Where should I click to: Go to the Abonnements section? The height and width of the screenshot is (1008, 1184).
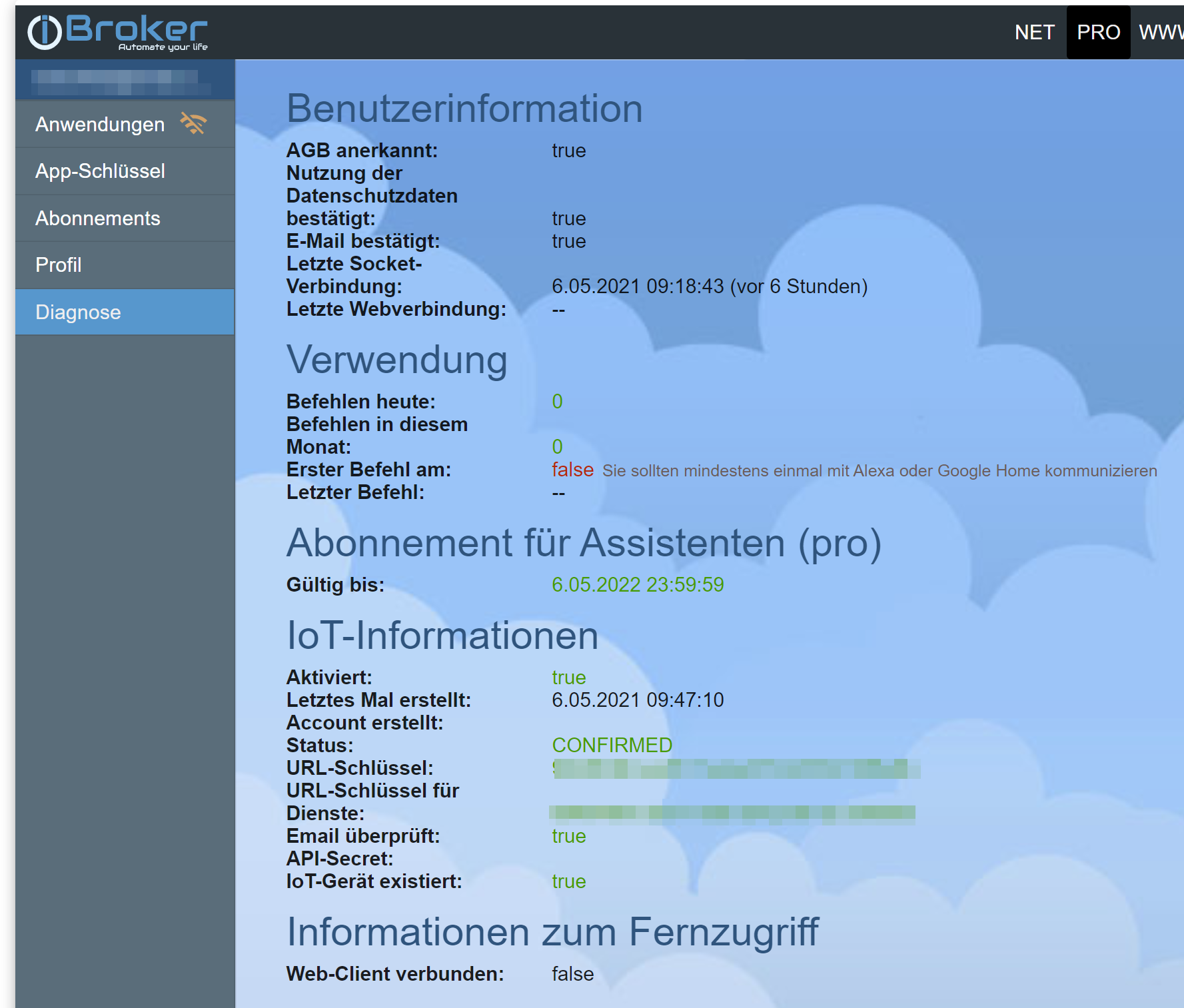point(125,219)
